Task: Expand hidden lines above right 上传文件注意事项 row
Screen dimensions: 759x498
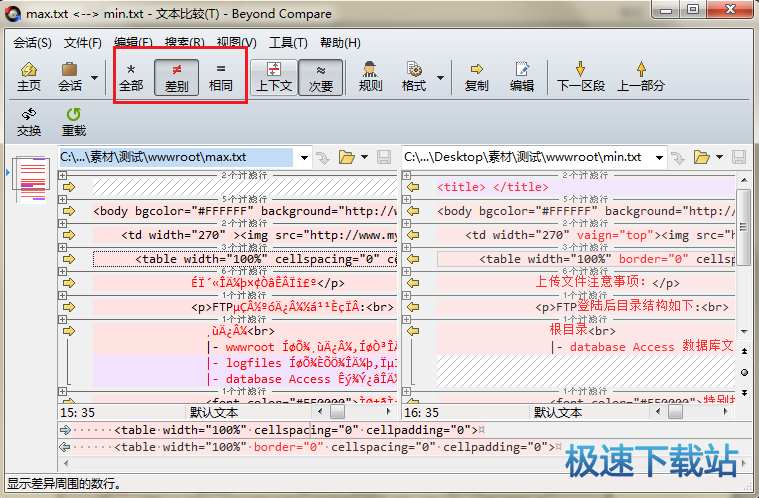Action: point(407,271)
